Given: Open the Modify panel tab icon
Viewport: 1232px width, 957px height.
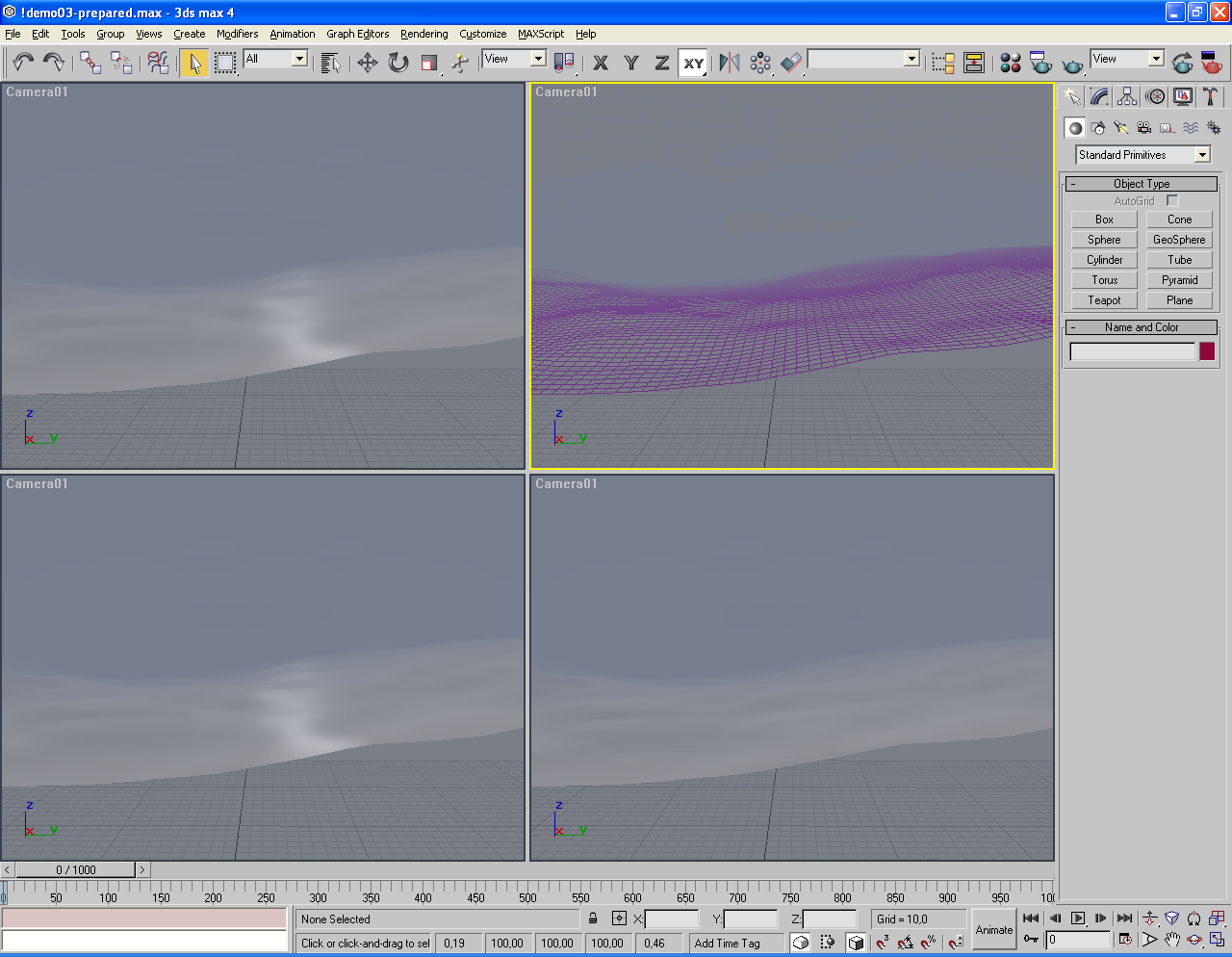Looking at the screenshot, I should tap(1099, 96).
